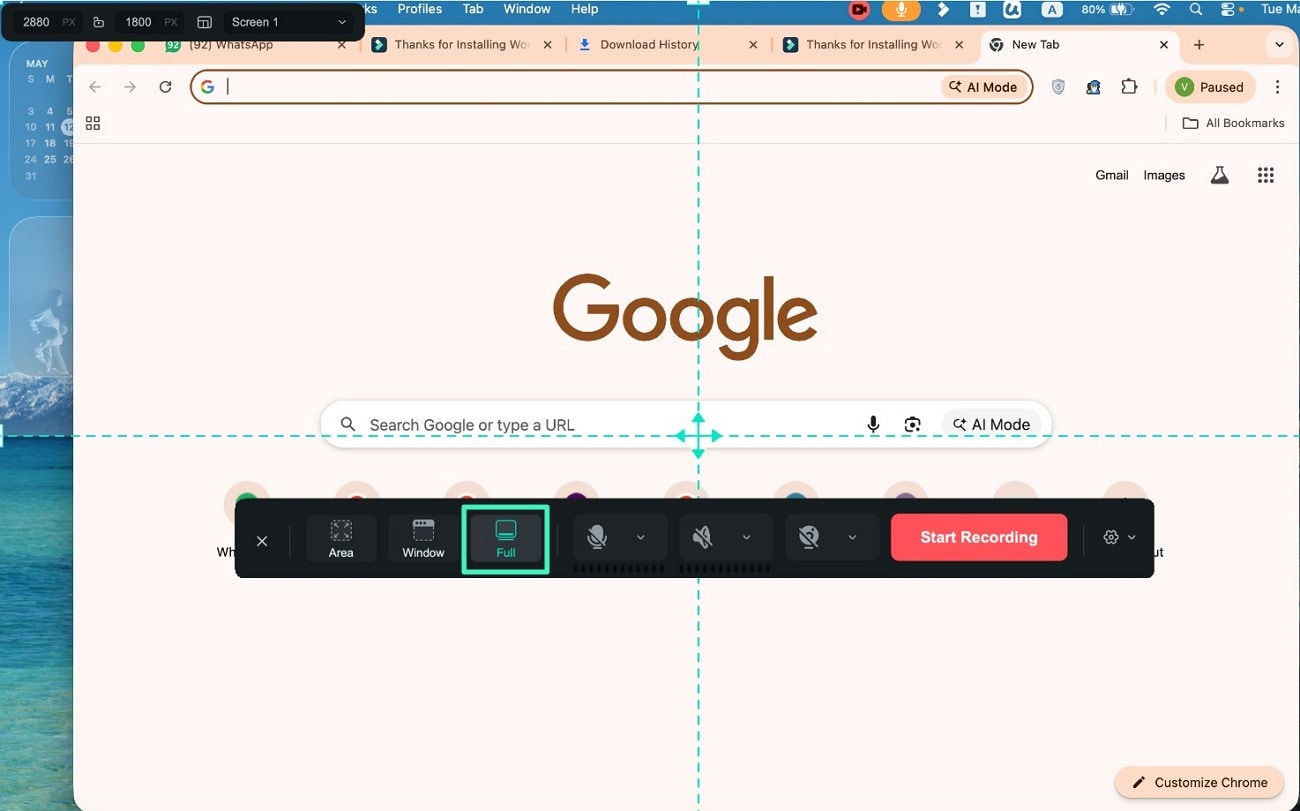Close the Download History tab
The image size is (1300, 811).
pyautogui.click(x=753, y=45)
